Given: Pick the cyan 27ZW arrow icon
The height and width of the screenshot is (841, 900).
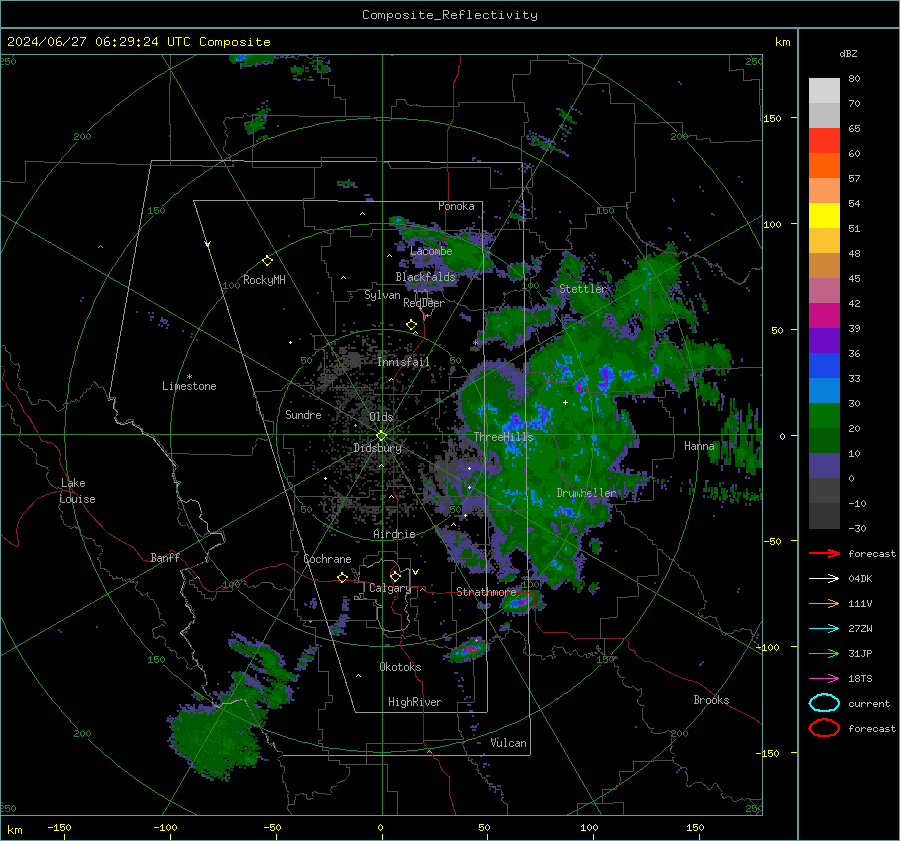Looking at the screenshot, I should coord(824,629).
